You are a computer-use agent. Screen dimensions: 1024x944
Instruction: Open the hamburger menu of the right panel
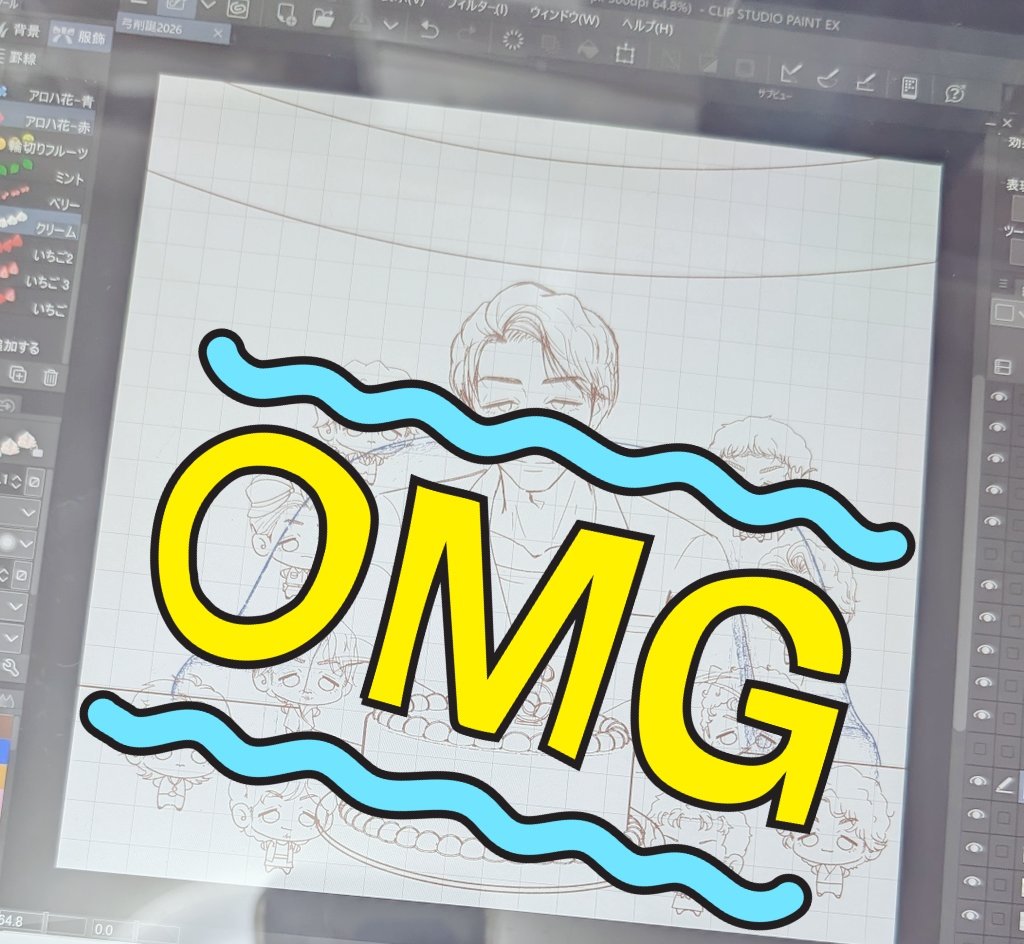pyautogui.click(x=1005, y=283)
